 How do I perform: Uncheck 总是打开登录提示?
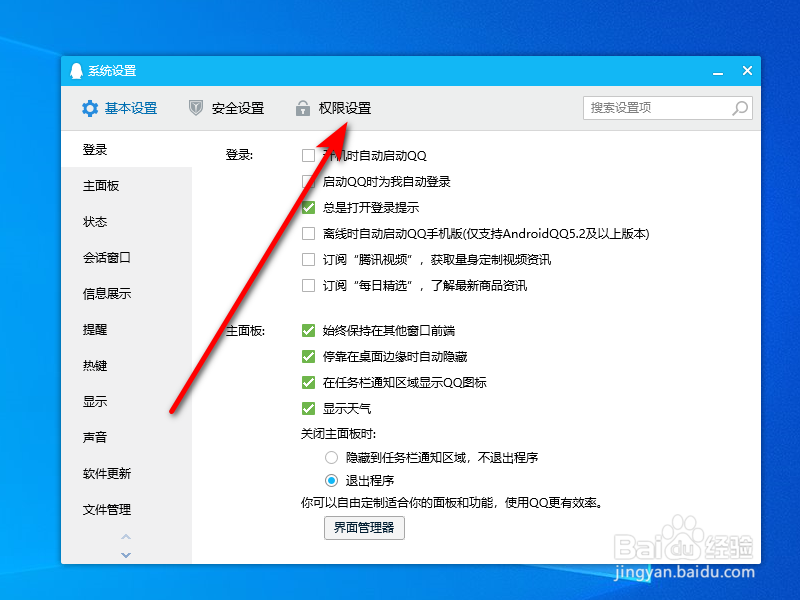coord(308,208)
